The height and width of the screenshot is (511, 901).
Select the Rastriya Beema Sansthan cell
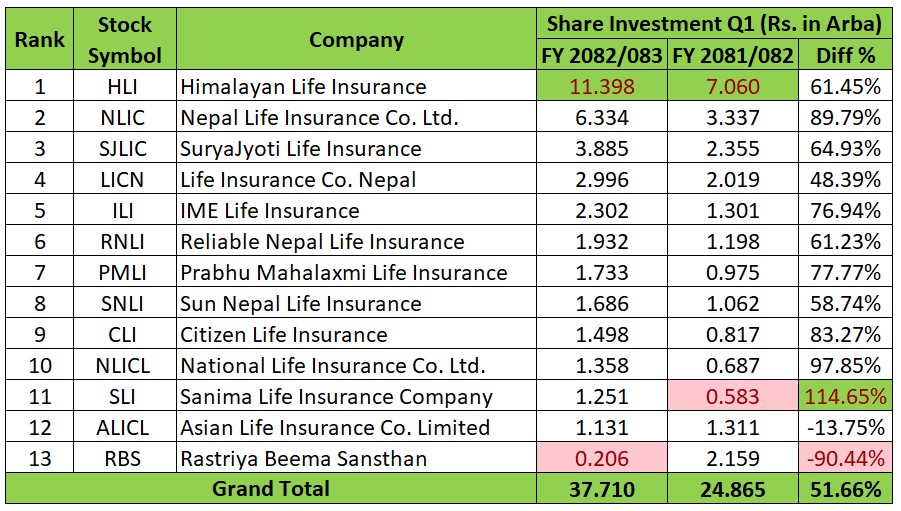[x=356, y=458]
